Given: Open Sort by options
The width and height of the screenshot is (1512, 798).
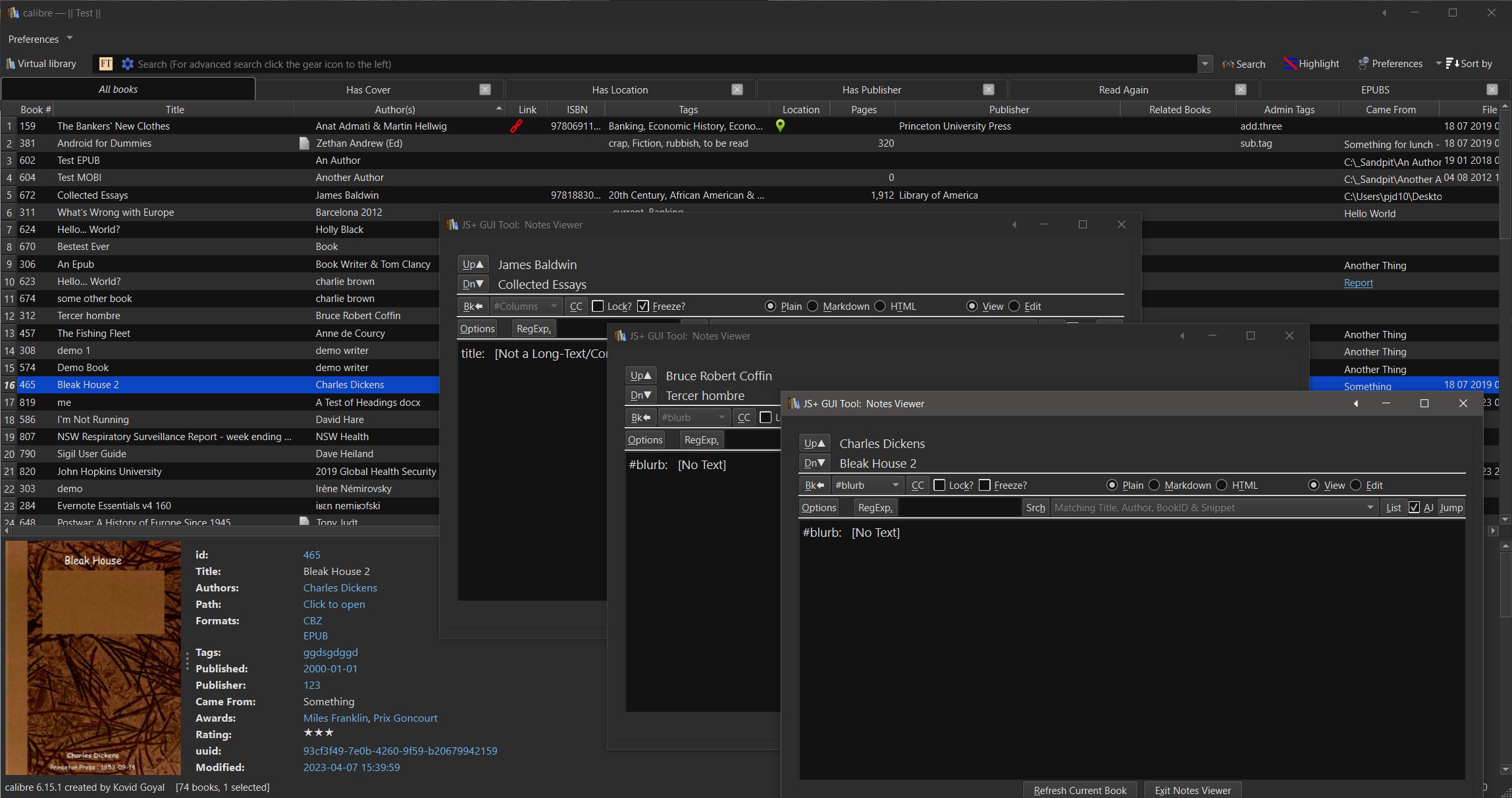Looking at the screenshot, I should click(x=1469, y=64).
